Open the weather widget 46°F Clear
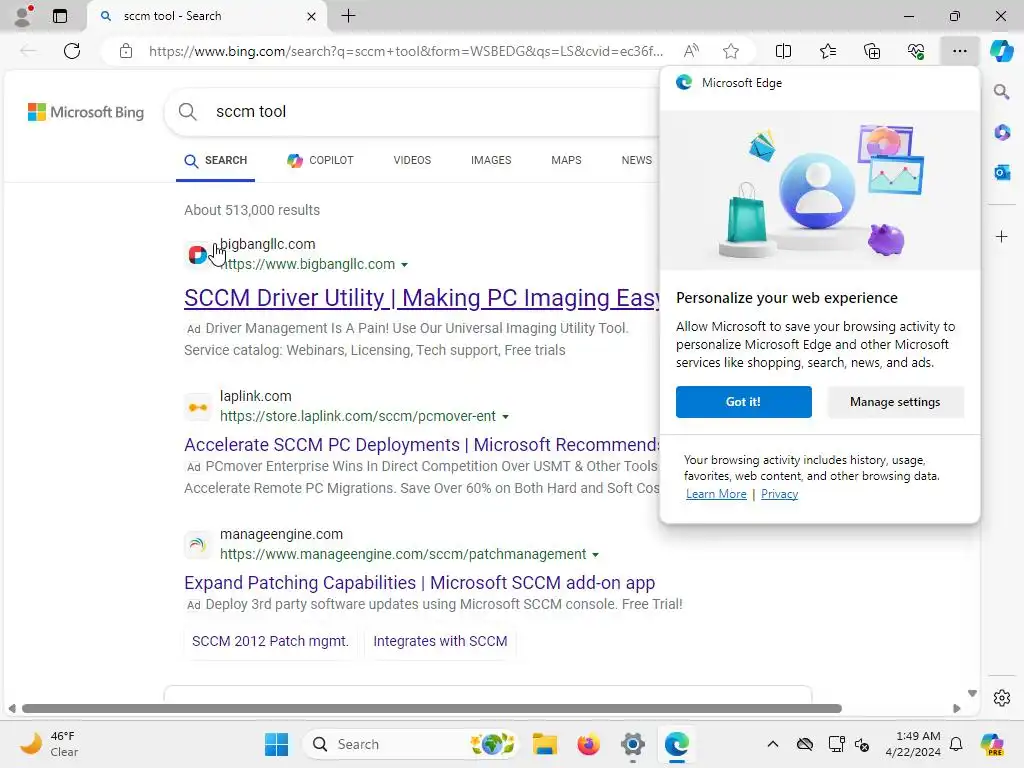Screen dimensions: 1024x768 [49, 744]
